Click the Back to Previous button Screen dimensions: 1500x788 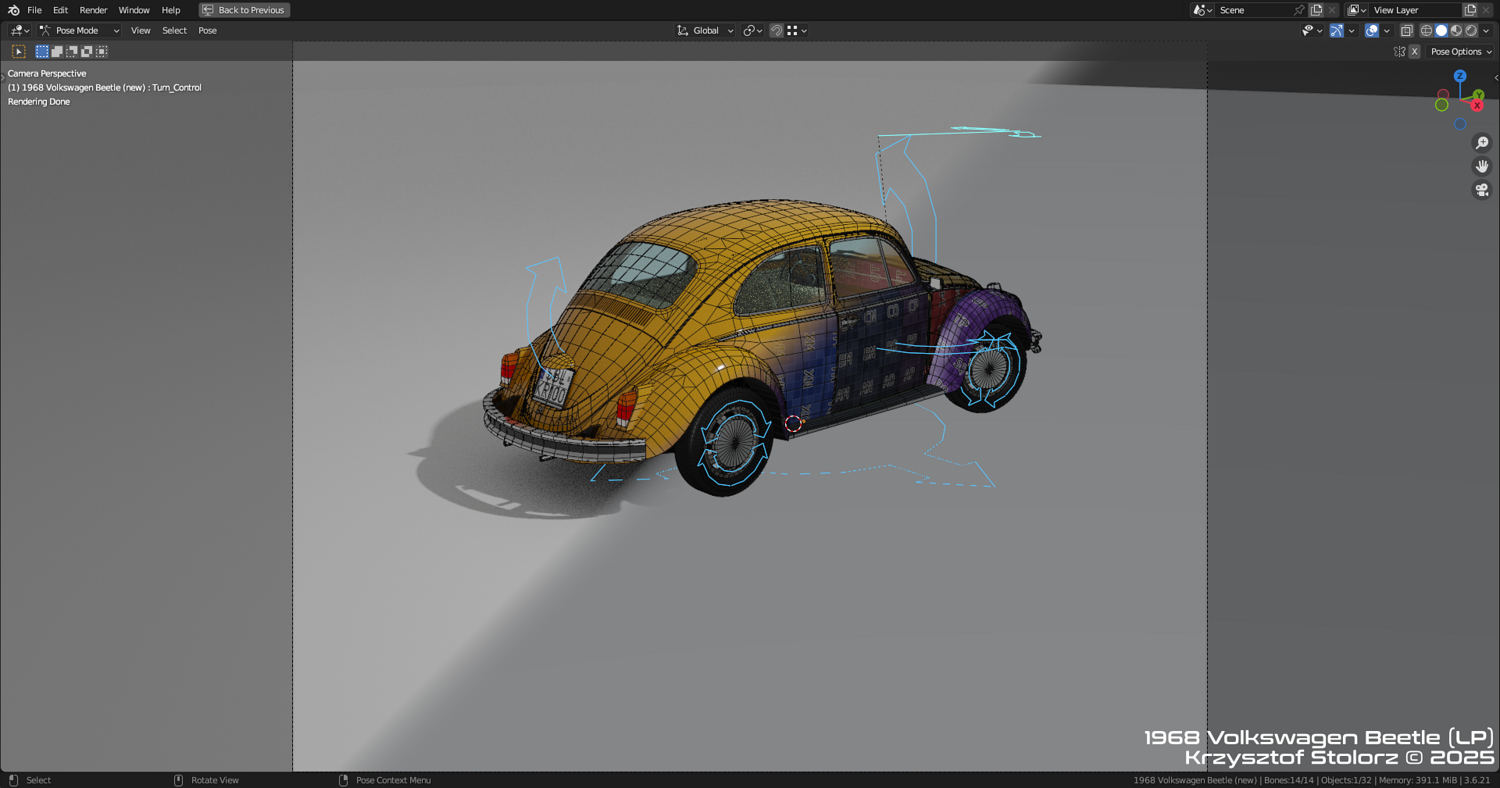244,10
